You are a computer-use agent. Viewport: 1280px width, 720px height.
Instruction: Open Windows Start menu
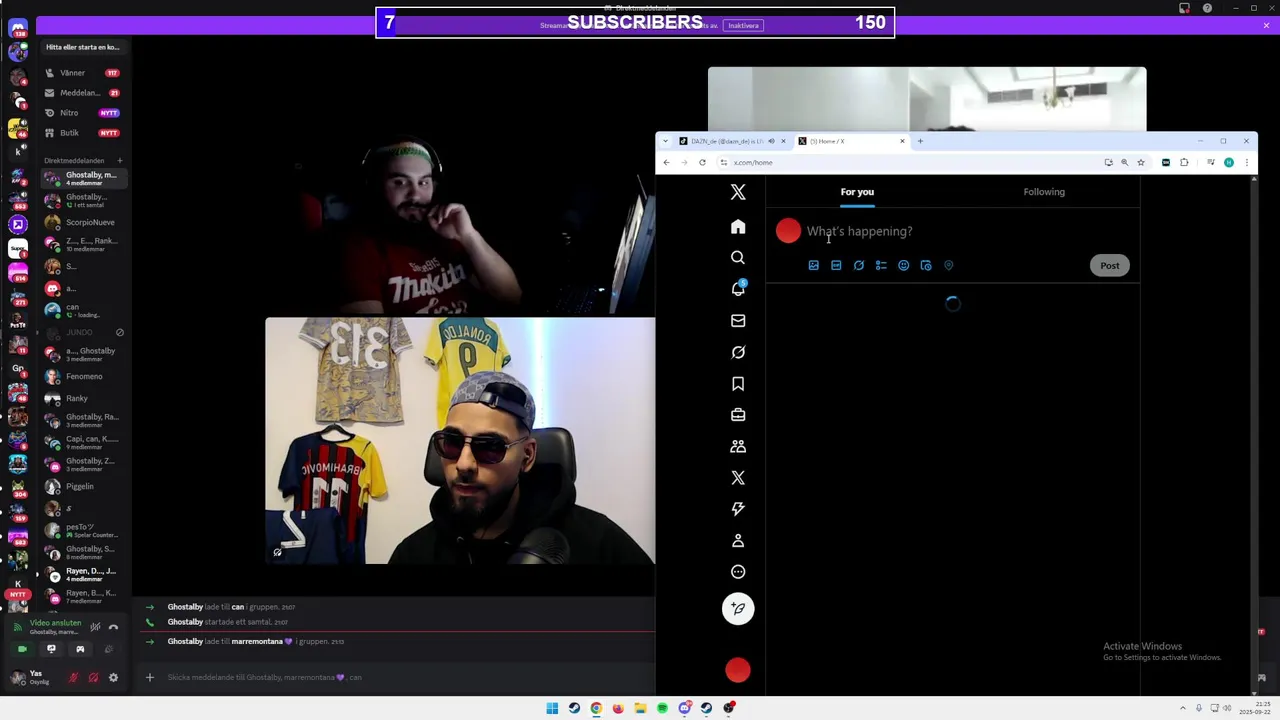552,708
